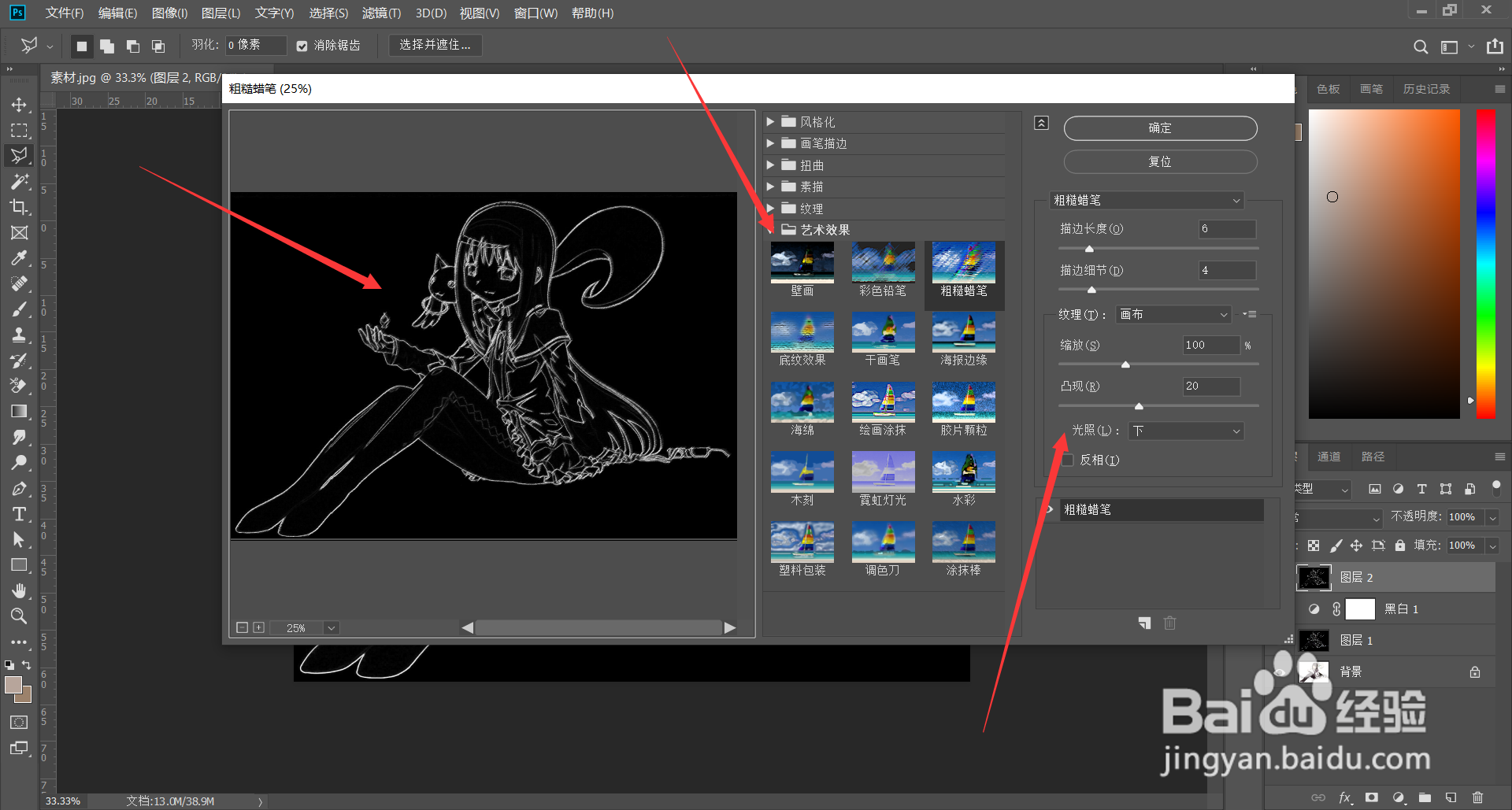Click the 复位 button
The image size is (1512, 810).
click(1160, 161)
